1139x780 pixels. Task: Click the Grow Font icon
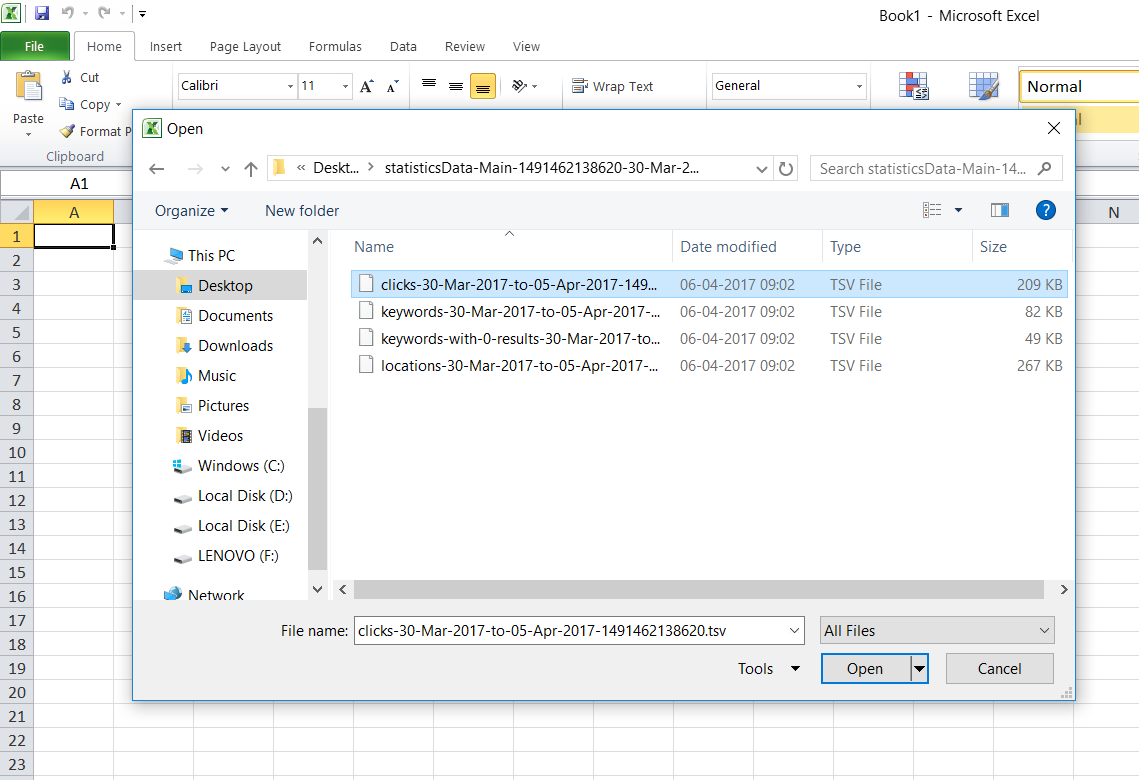368,86
